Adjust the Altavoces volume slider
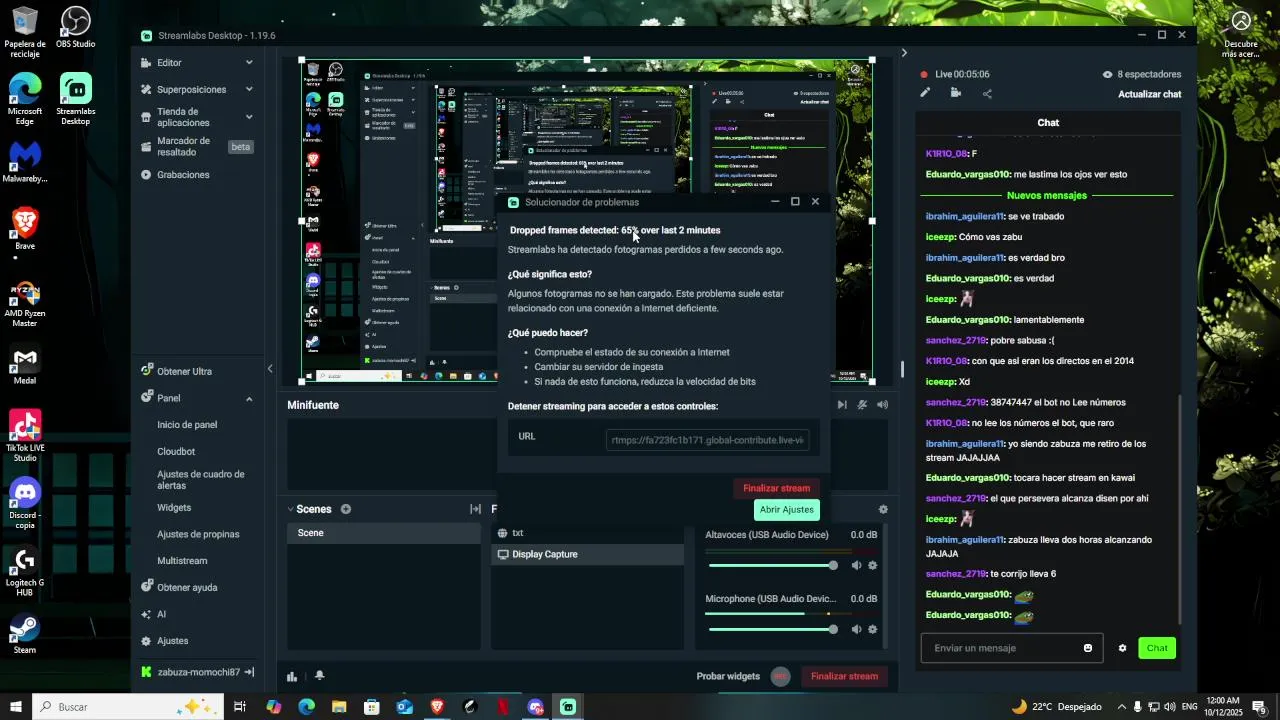1280x720 pixels. click(773, 566)
